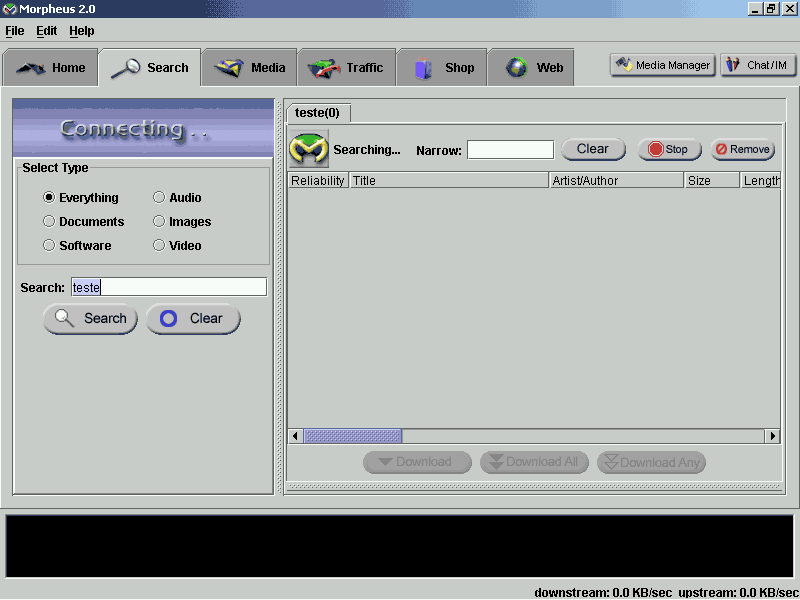Stop the current search

coord(668,150)
